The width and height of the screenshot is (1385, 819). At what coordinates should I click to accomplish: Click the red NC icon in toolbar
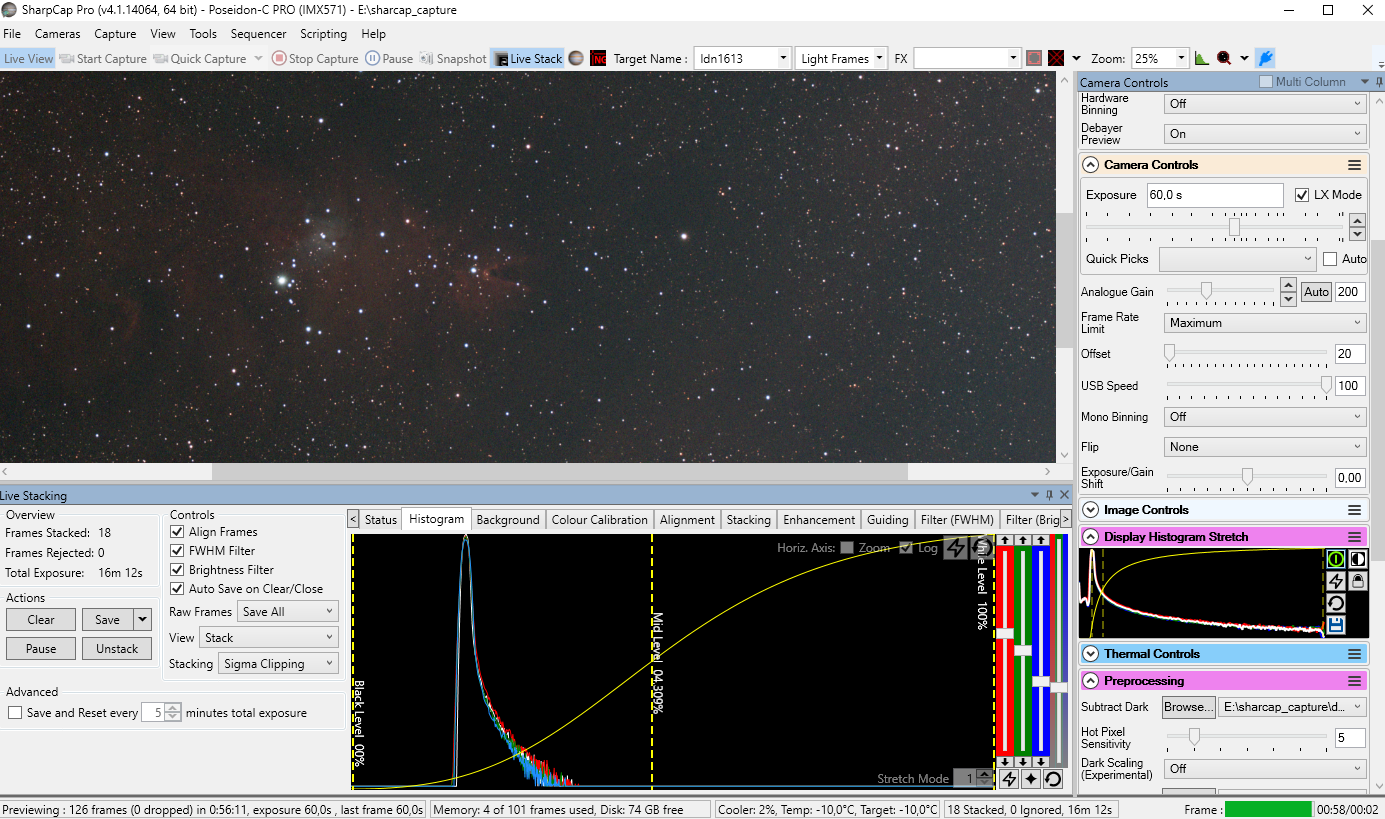pos(598,59)
